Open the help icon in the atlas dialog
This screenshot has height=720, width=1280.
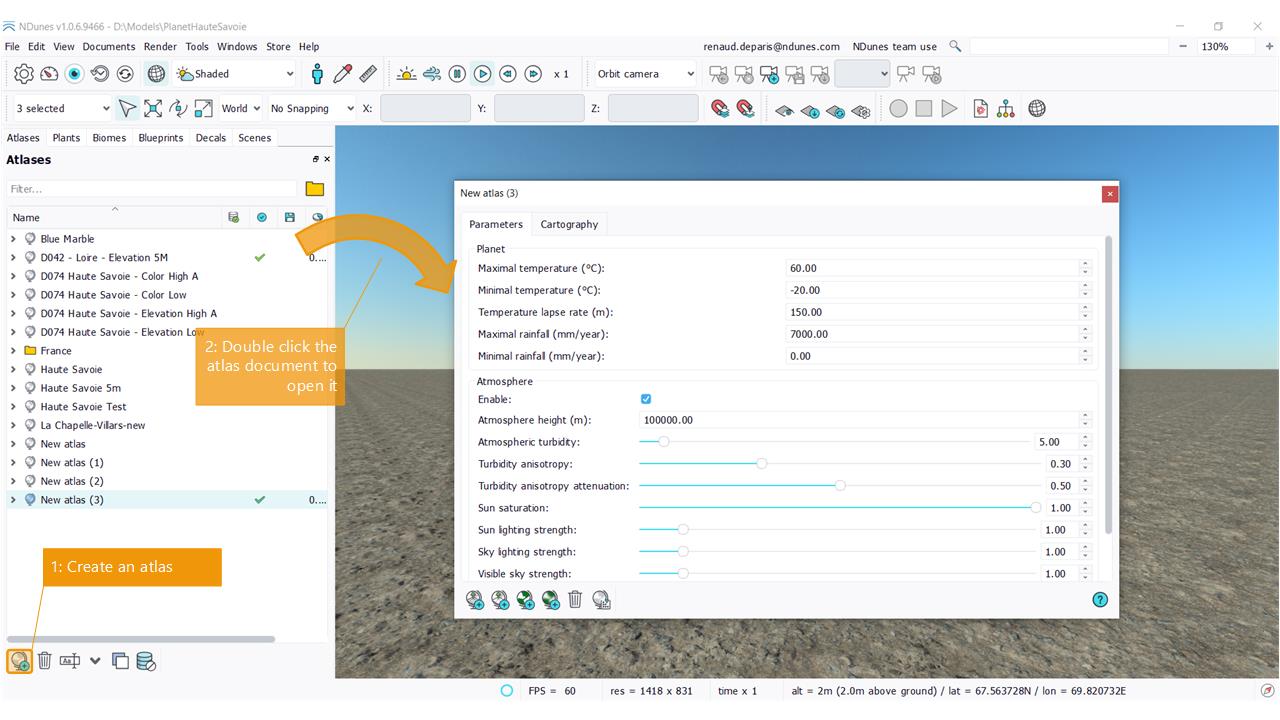[1100, 600]
